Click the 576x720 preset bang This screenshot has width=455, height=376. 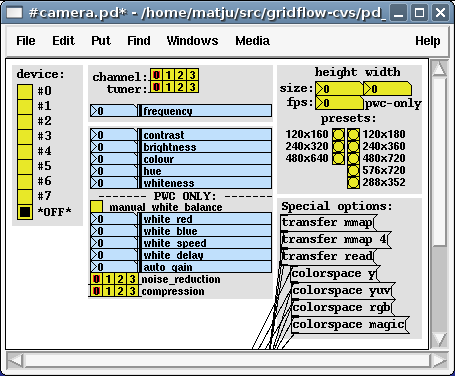pyautogui.click(x=353, y=171)
